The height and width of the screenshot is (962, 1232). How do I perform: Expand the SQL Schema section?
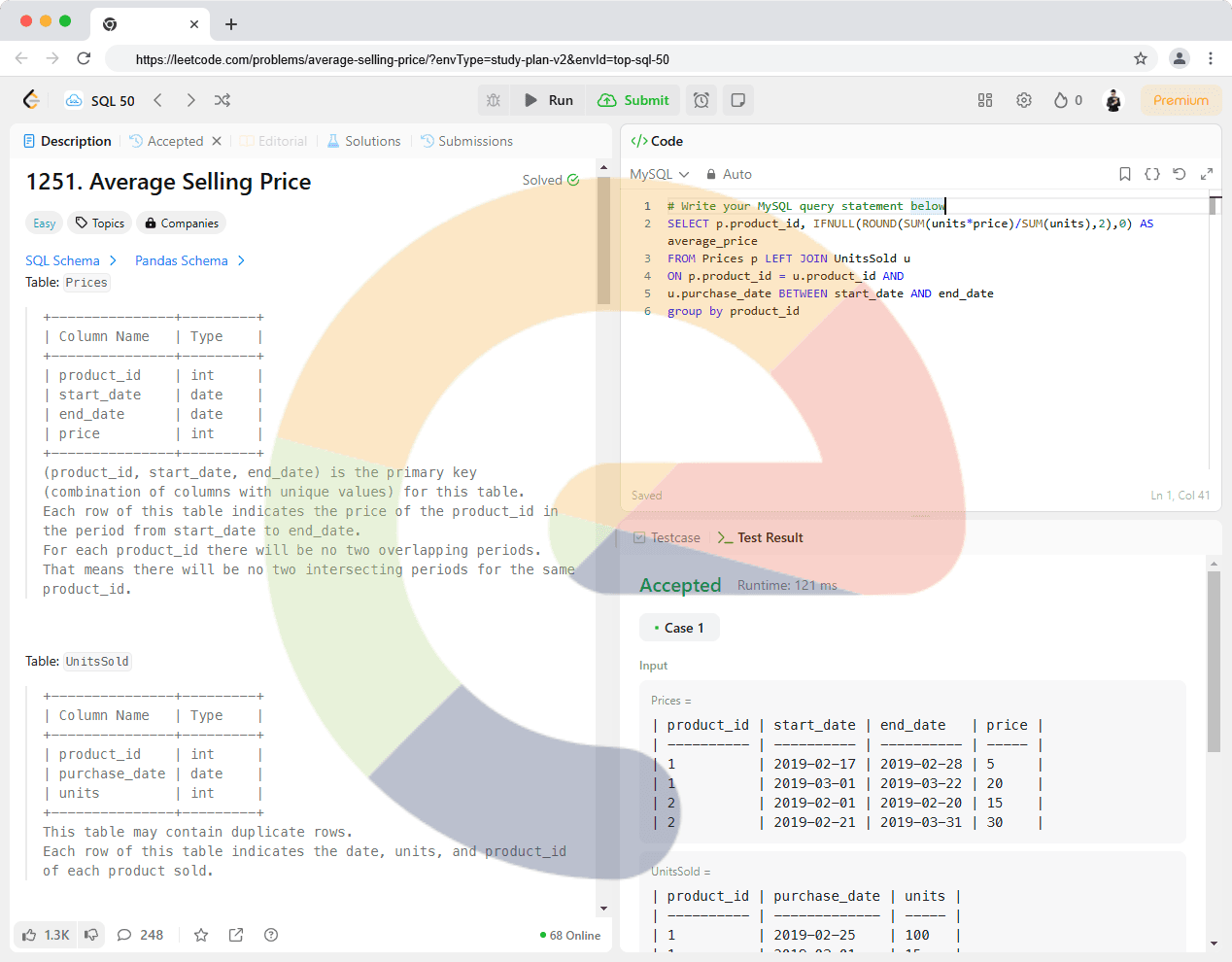click(71, 260)
